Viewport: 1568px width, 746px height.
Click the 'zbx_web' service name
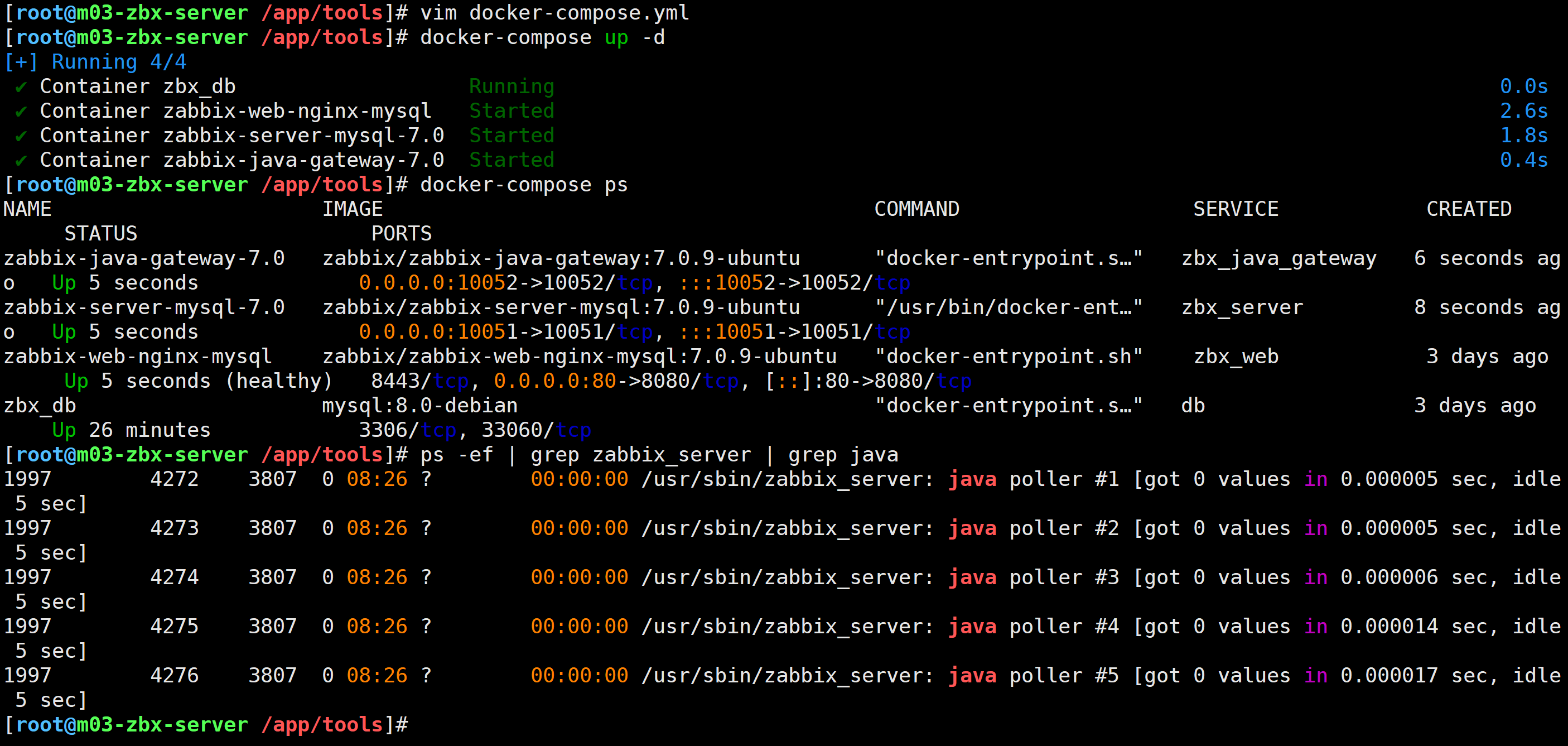(1236, 356)
